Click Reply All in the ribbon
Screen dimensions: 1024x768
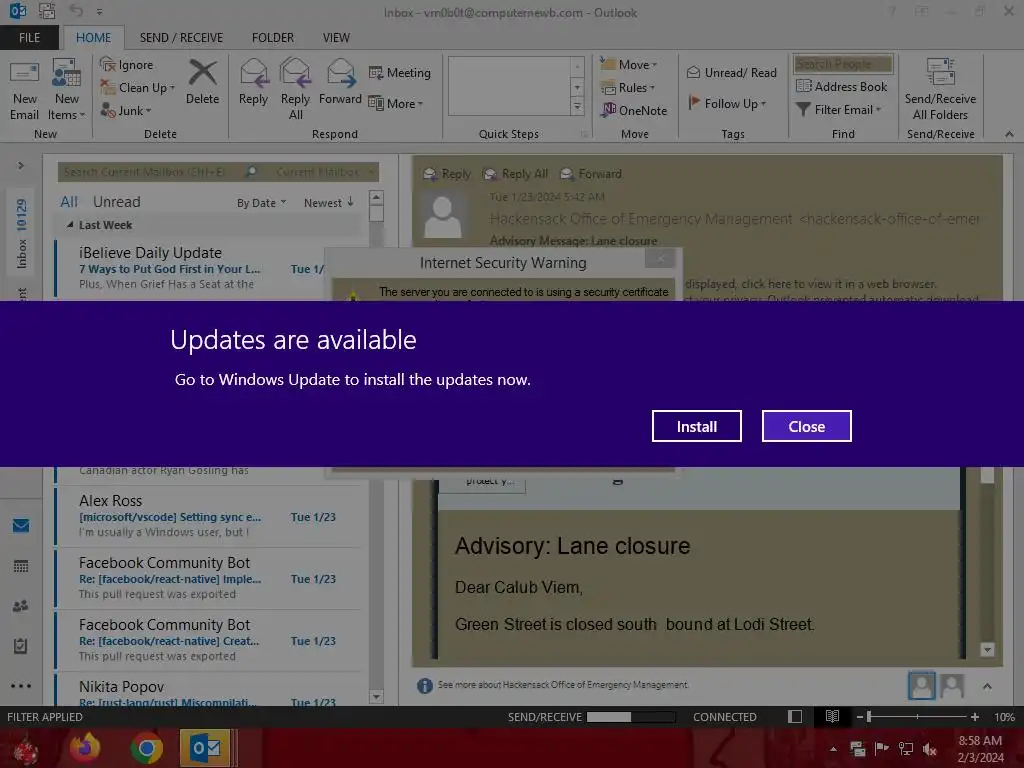(x=295, y=89)
